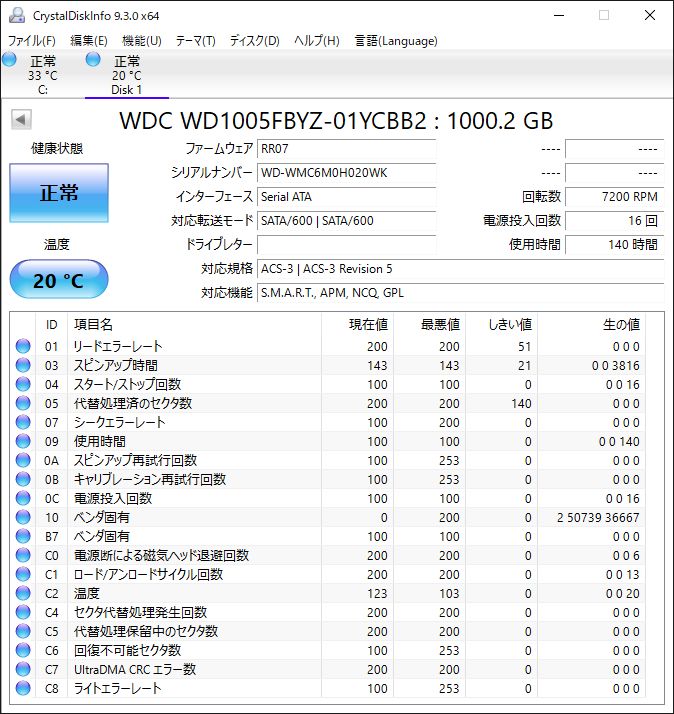Click raw value 2 50739 36667
This screenshot has width=674, height=714.
click(598, 518)
